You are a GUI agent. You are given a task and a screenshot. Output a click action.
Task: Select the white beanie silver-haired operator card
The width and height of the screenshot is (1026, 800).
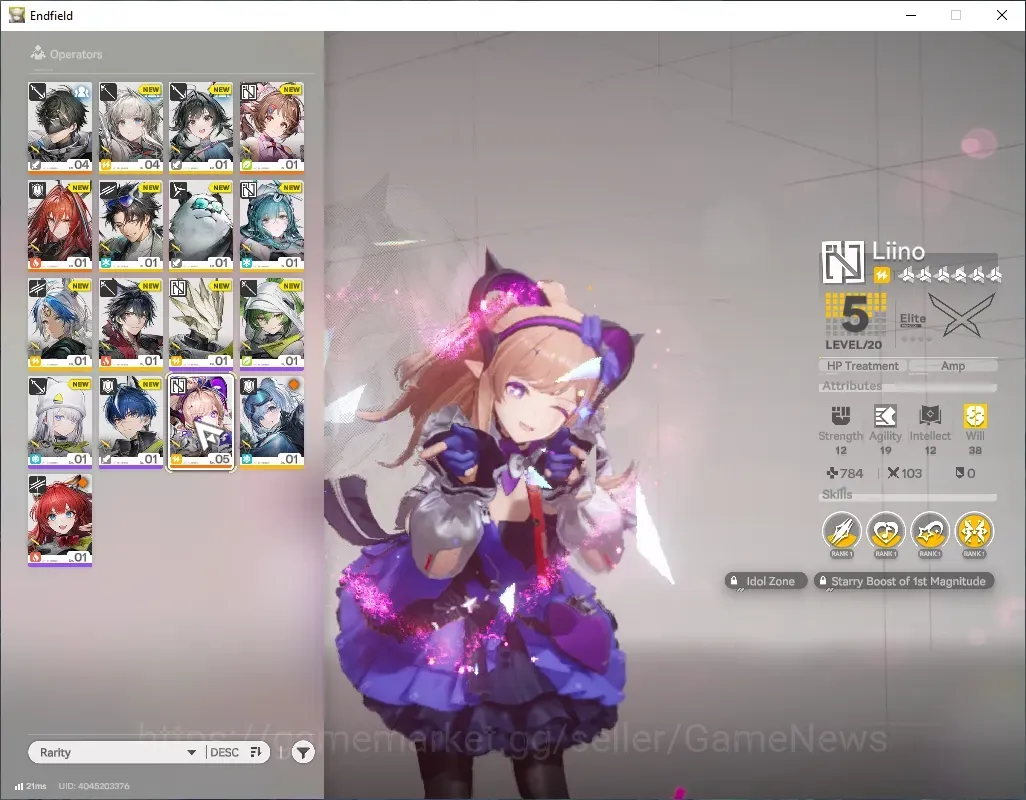60,421
